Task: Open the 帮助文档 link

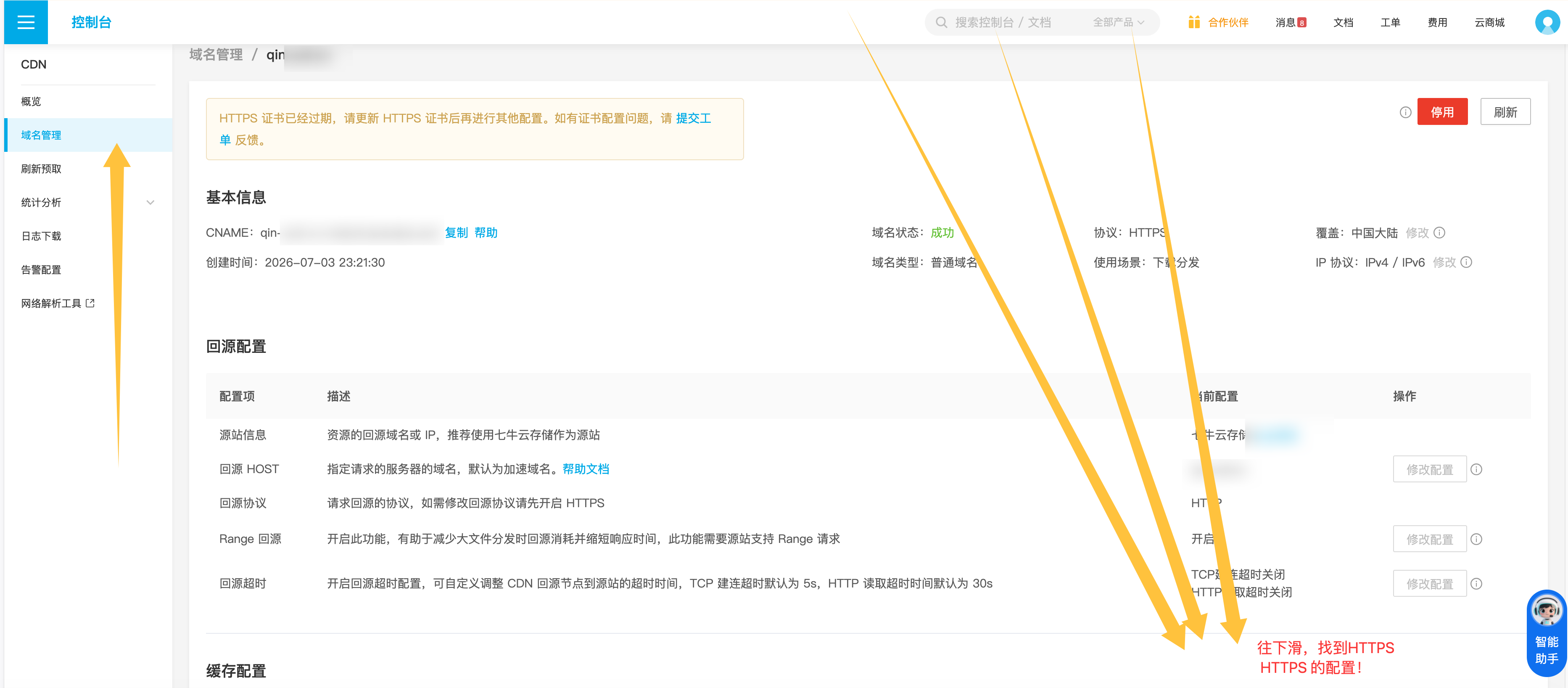Action: pyautogui.click(x=586, y=469)
